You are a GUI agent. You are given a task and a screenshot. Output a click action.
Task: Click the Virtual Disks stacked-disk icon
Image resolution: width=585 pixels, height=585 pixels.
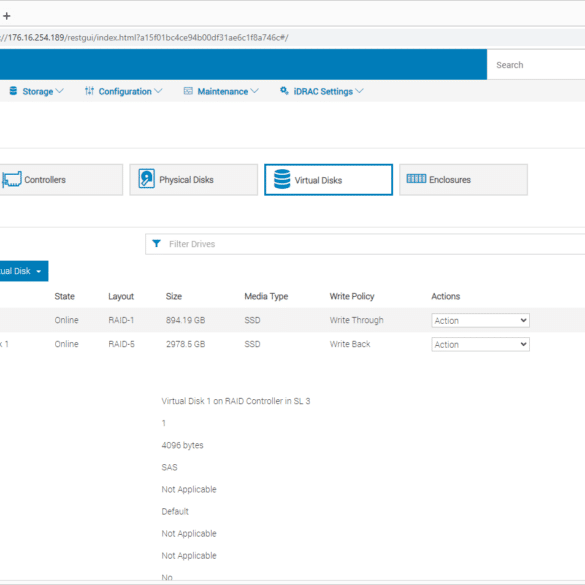(x=282, y=179)
